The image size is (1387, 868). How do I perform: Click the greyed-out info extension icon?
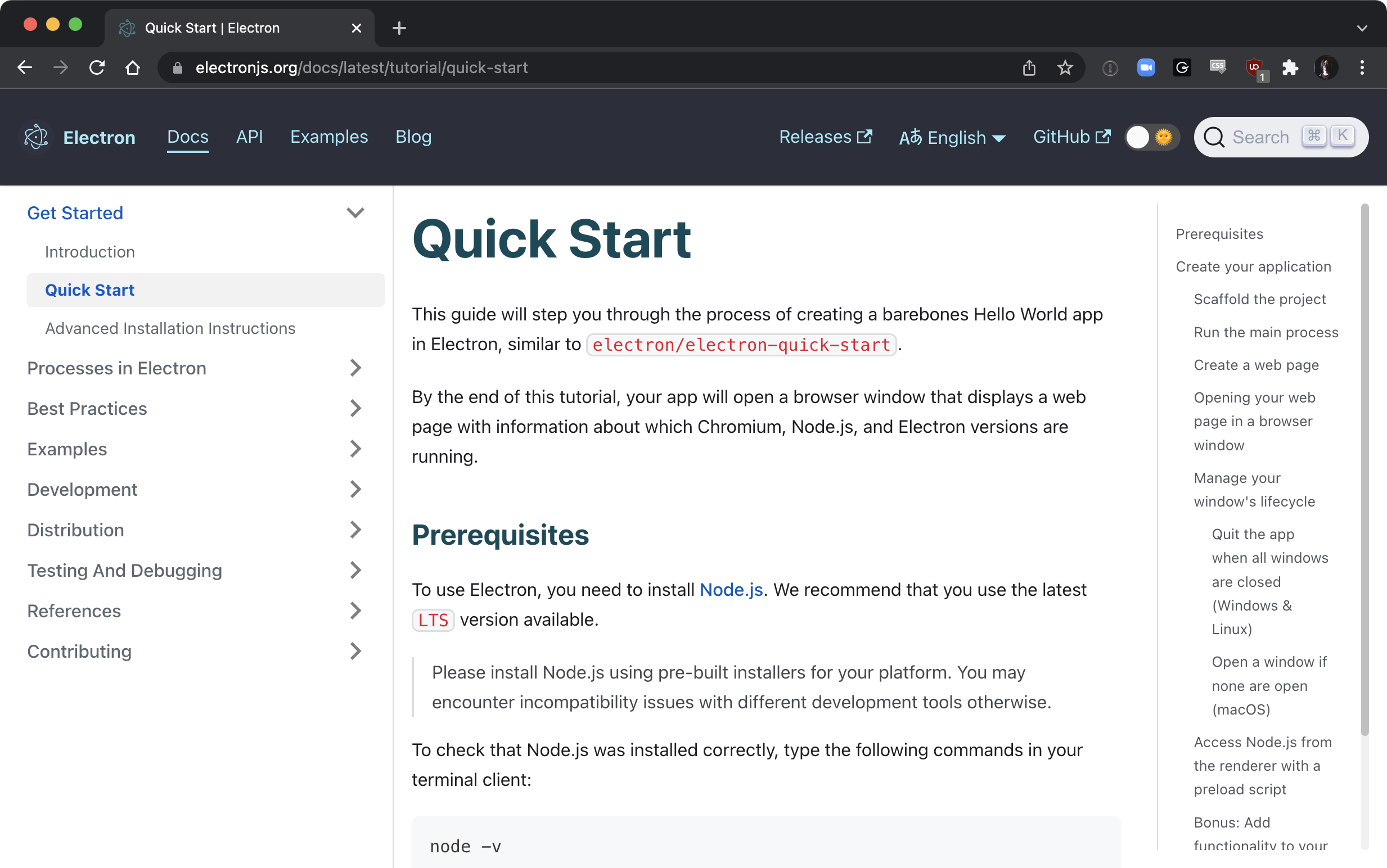pos(1110,69)
